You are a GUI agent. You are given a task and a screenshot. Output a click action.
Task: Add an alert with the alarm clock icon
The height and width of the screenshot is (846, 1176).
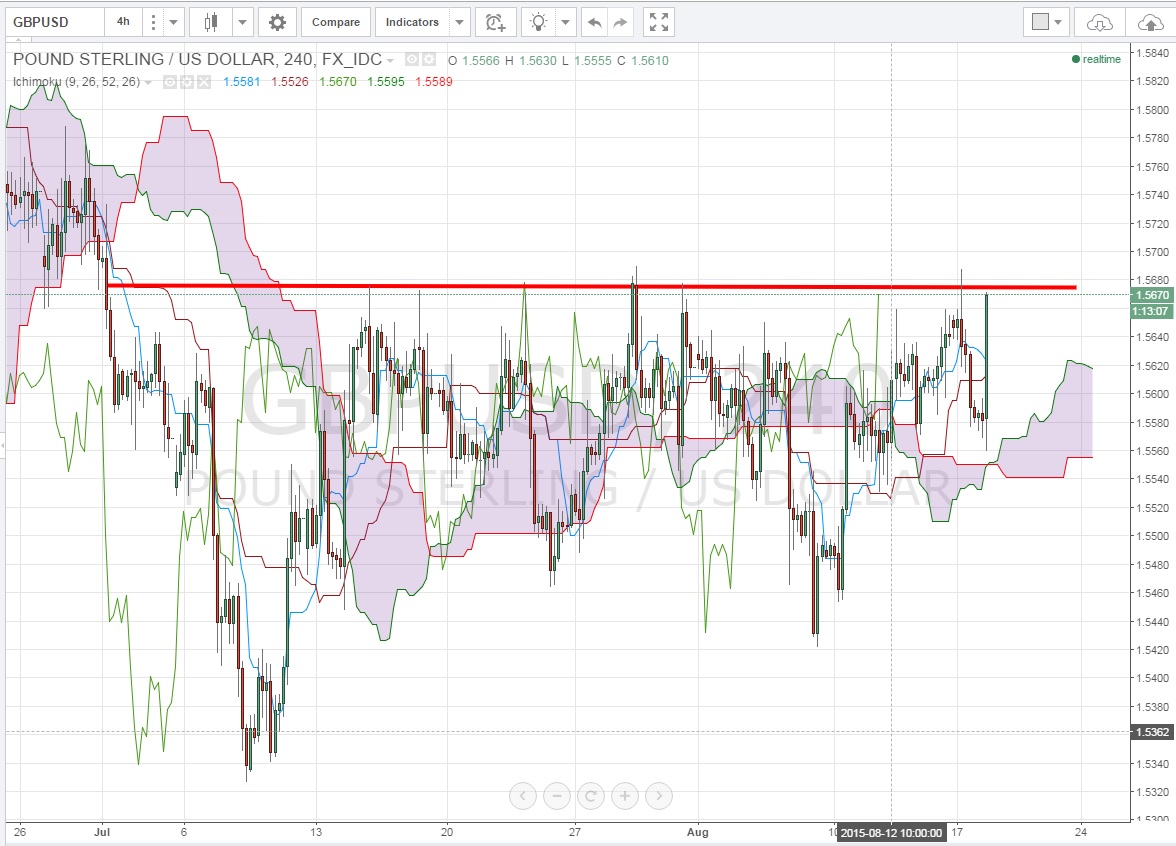(494, 22)
